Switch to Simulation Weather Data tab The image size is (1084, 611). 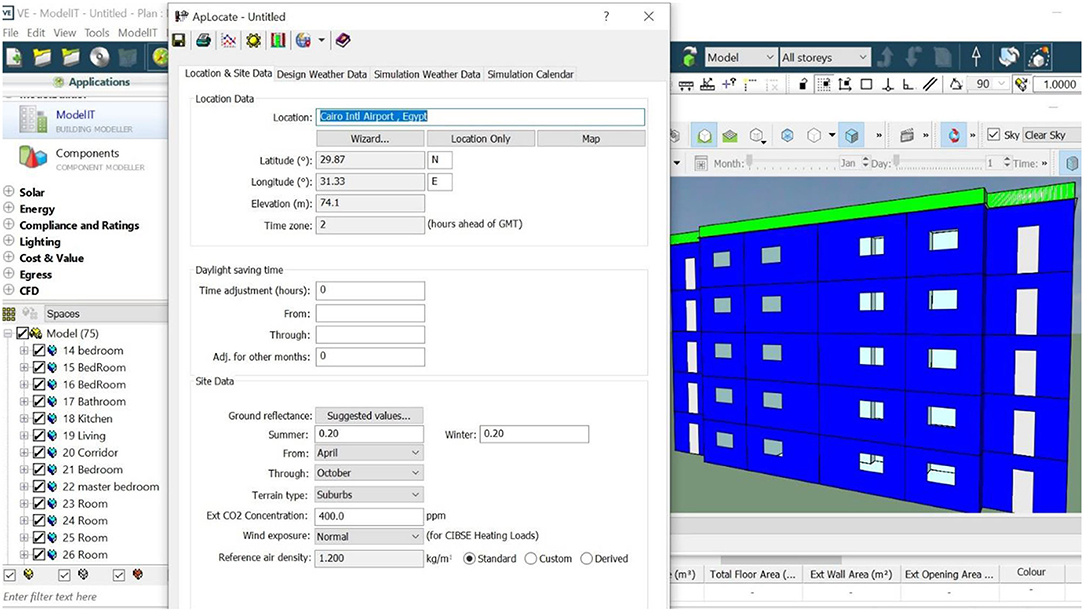427,74
